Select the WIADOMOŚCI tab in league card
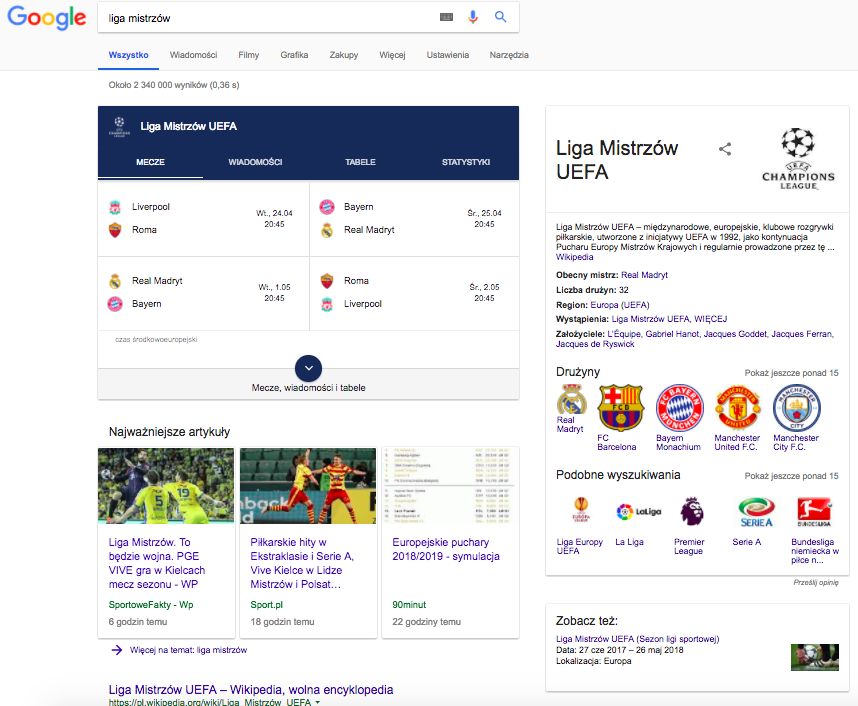858x706 pixels. [256, 162]
